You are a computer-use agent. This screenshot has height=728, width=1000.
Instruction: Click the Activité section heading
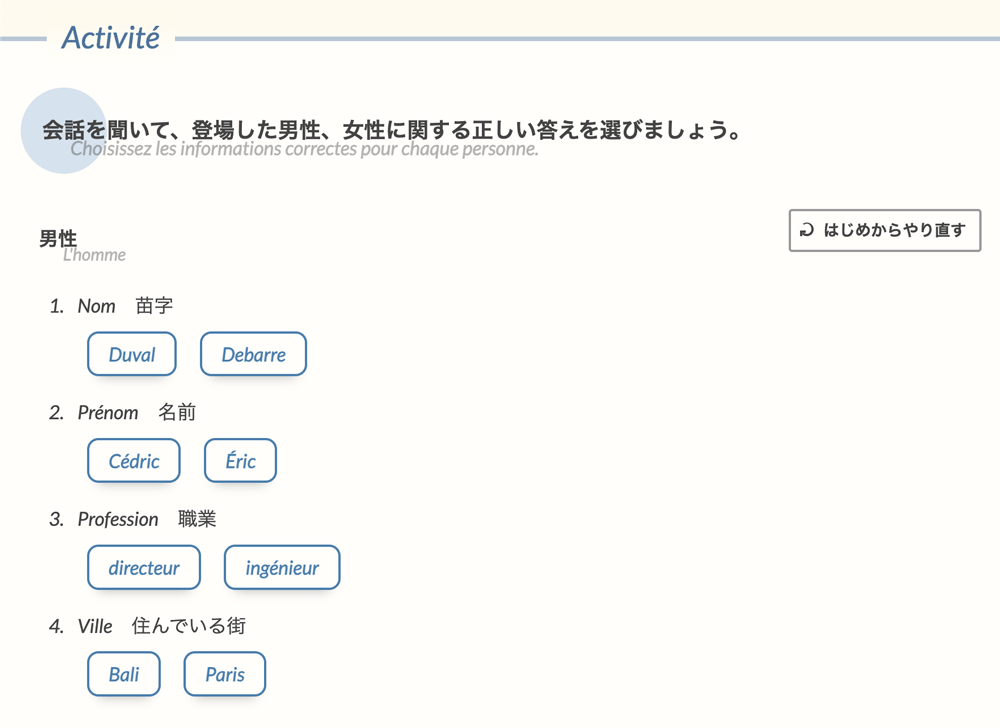click(x=110, y=38)
